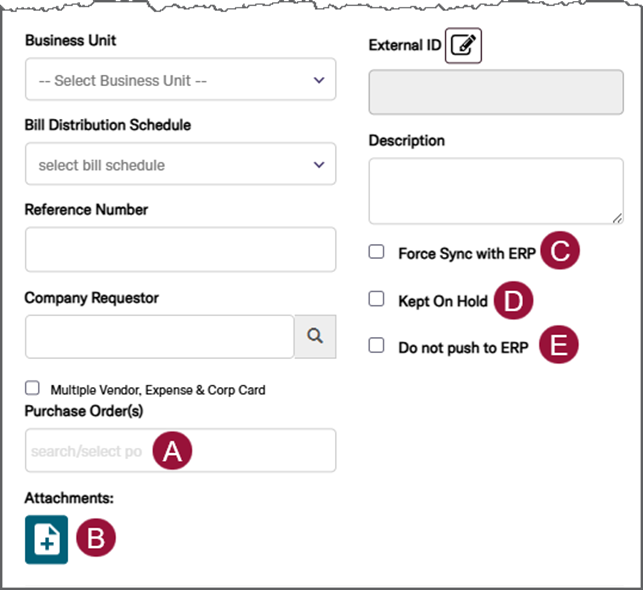
Task: Click into the Description text area
Action: (496, 191)
